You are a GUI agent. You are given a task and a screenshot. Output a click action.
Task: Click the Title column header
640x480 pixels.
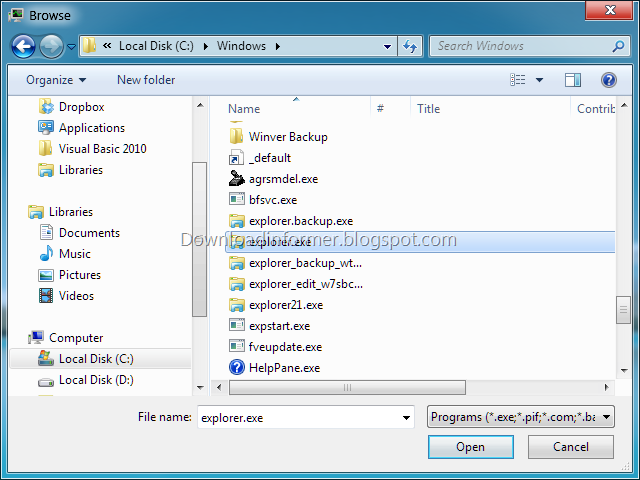pyautogui.click(x=428, y=109)
